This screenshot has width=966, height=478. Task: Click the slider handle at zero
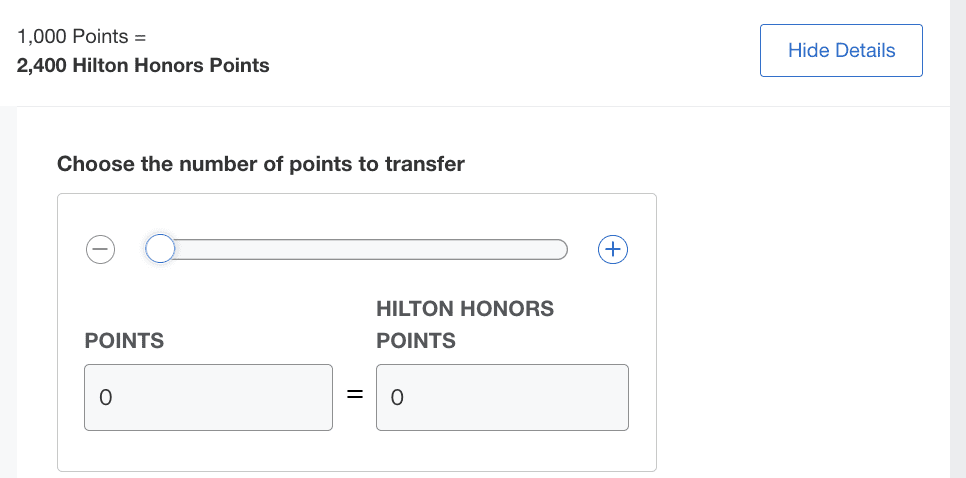pyautogui.click(x=160, y=248)
